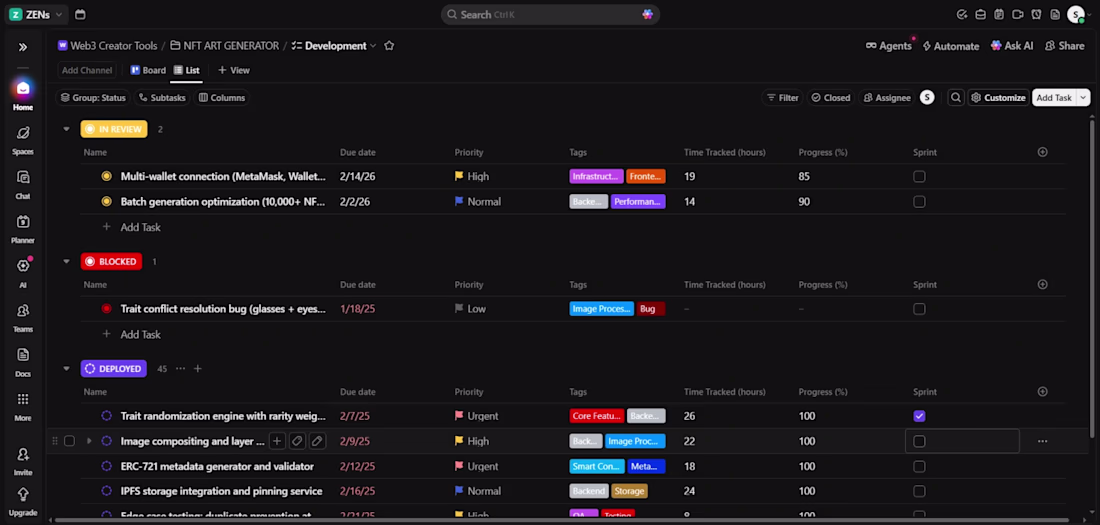Collapse the IN REVIEW group

tap(67, 129)
